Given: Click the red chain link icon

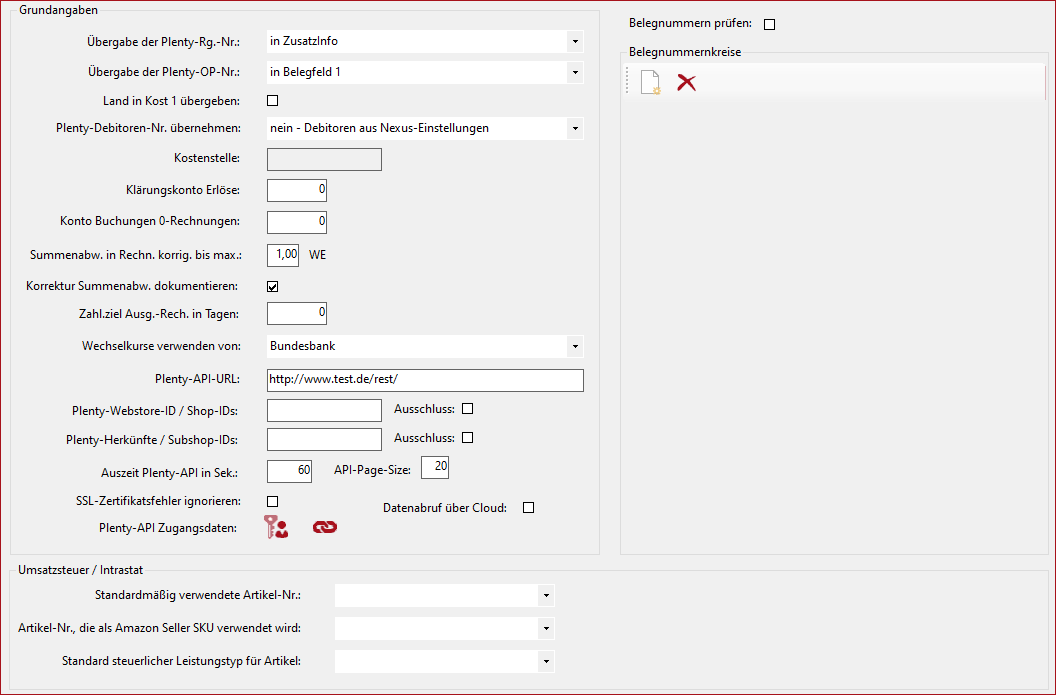Looking at the screenshot, I should [325, 527].
